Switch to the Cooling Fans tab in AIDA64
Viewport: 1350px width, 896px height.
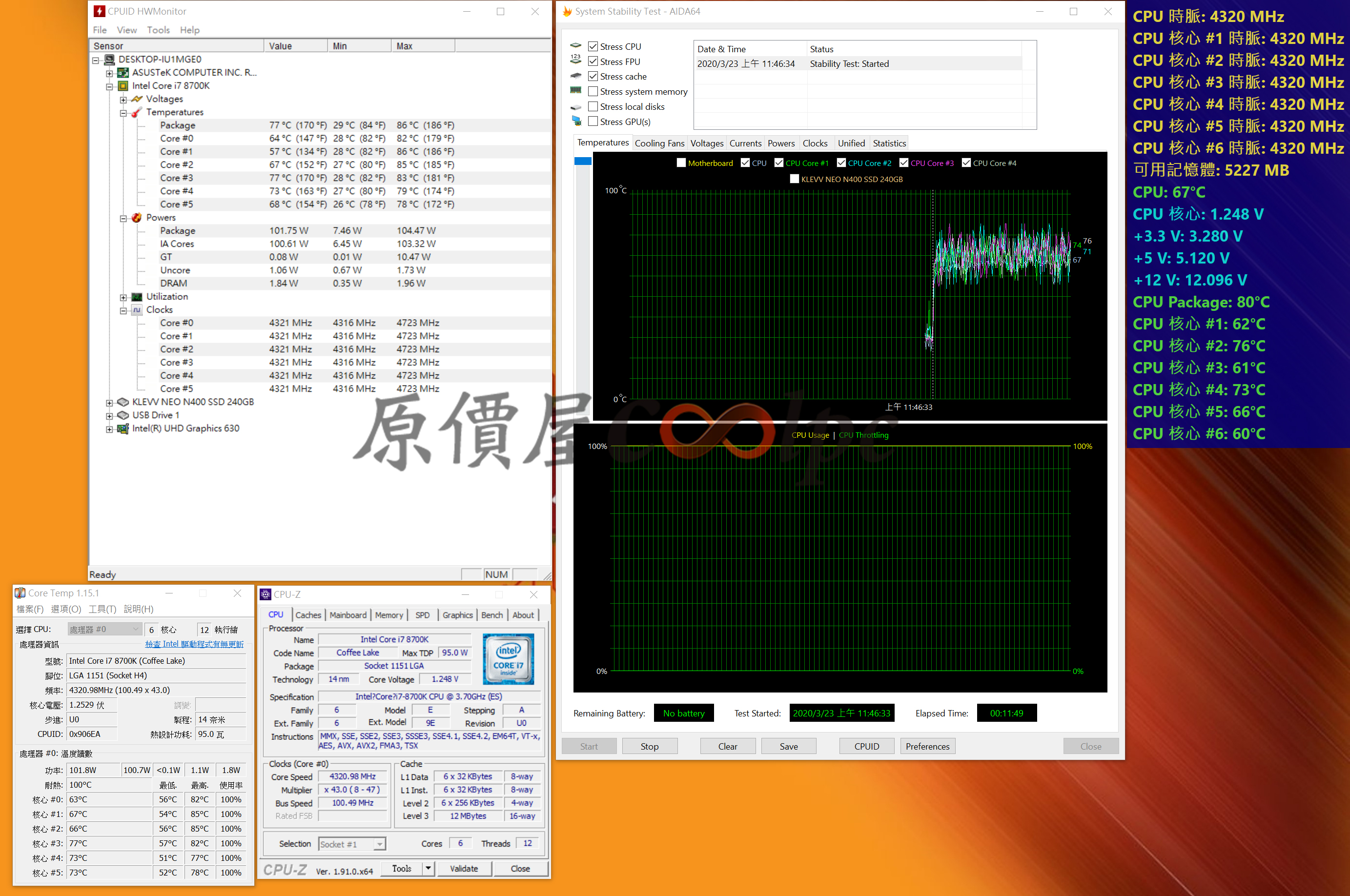click(659, 143)
